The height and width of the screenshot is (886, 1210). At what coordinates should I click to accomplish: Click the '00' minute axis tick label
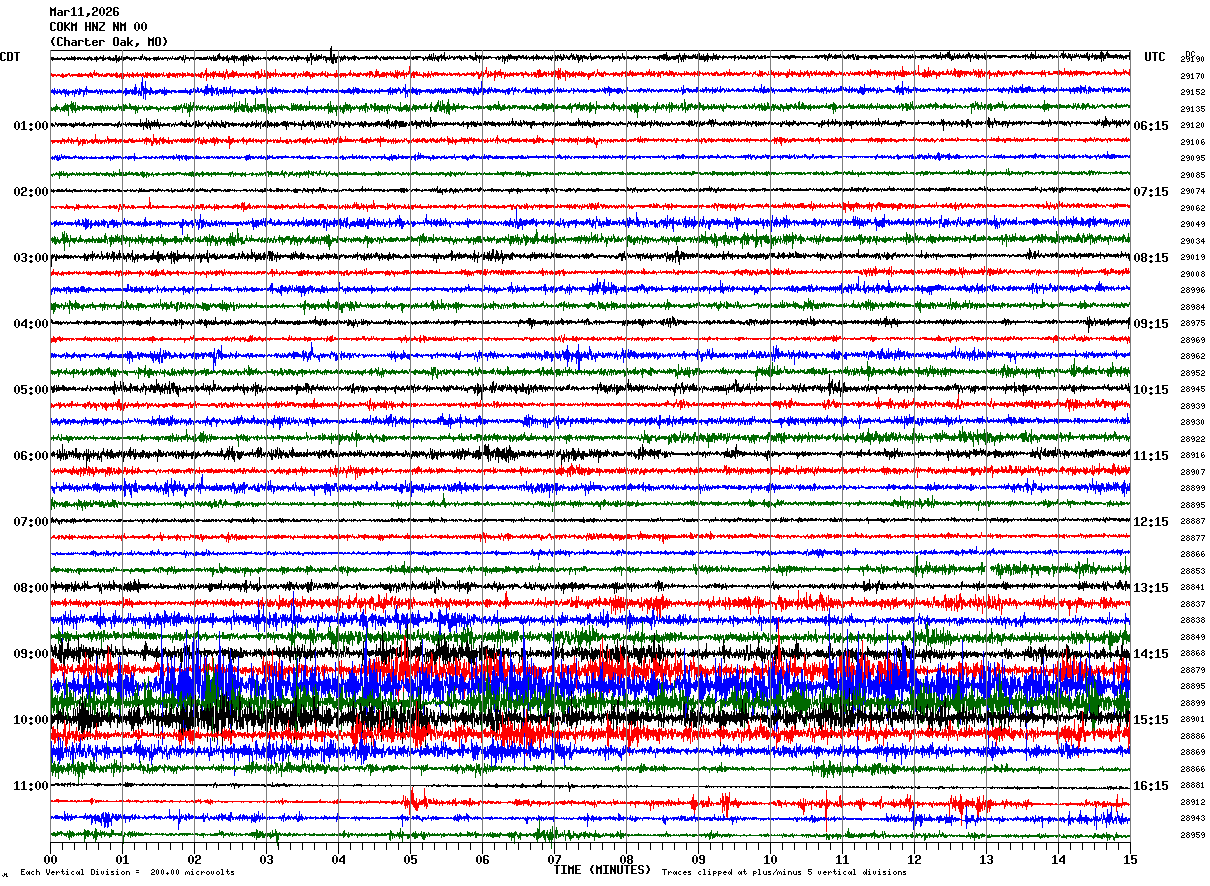point(50,860)
